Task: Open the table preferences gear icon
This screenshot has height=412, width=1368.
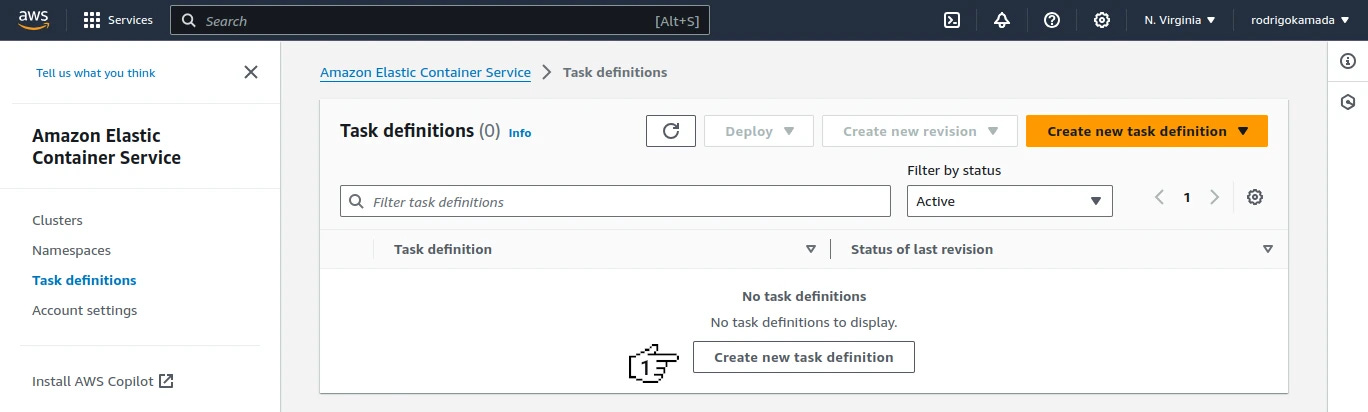Action: click(1255, 197)
